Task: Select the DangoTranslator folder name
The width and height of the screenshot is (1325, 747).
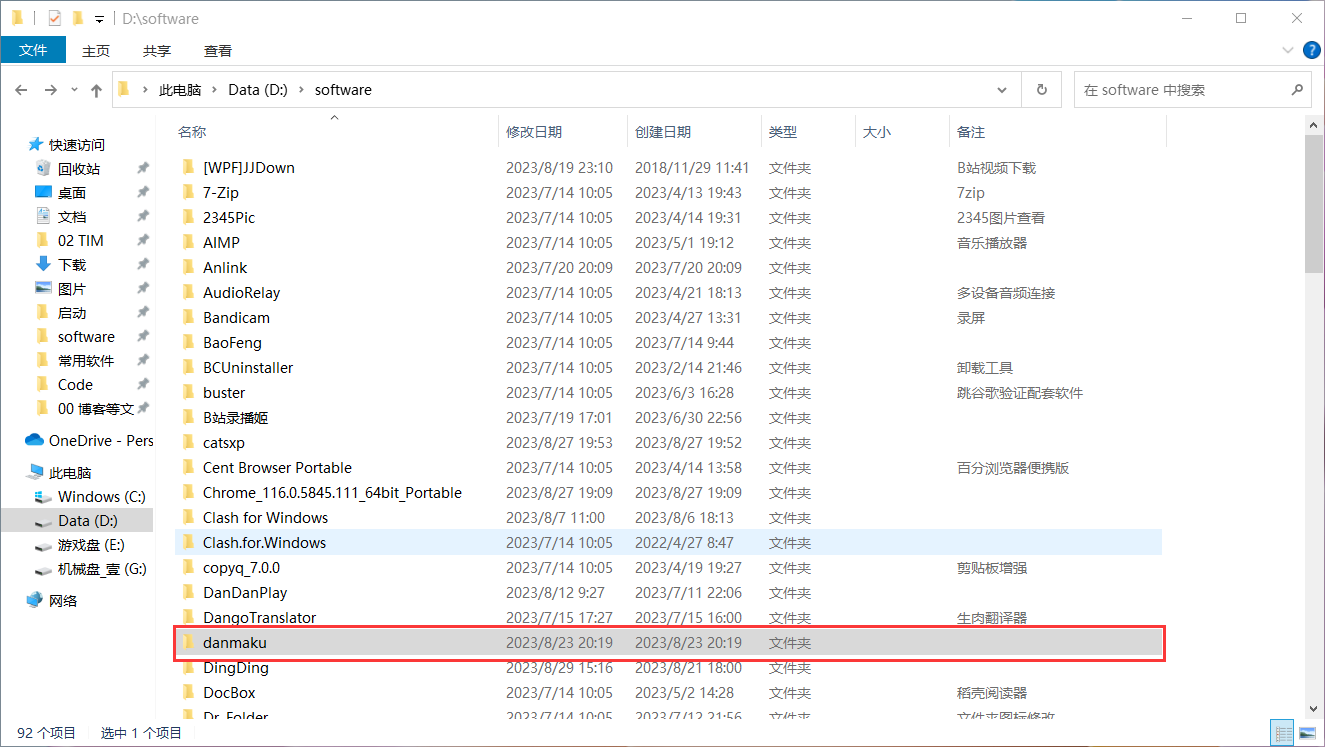Action: click(259, 618)
